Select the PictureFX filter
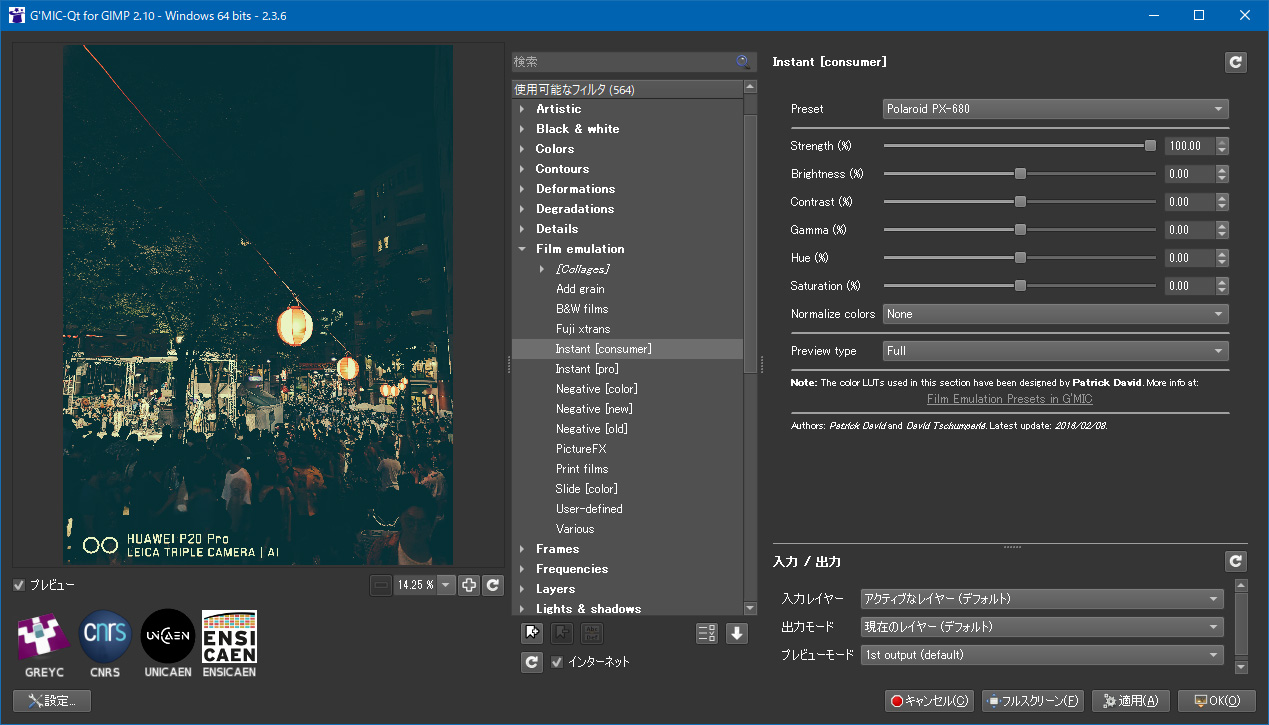Viewport: 1269px width, 725px height. (x=581, y=449)
